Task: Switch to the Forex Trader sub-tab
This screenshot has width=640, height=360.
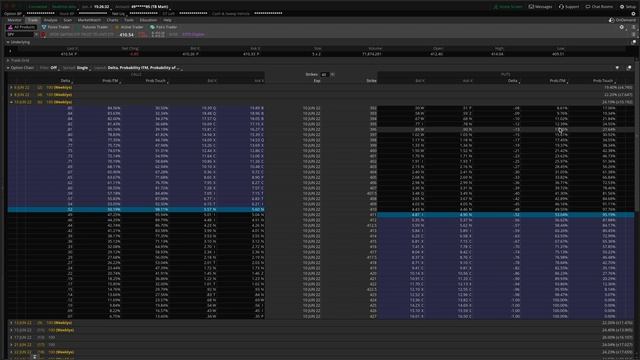Action: [56, 27]
